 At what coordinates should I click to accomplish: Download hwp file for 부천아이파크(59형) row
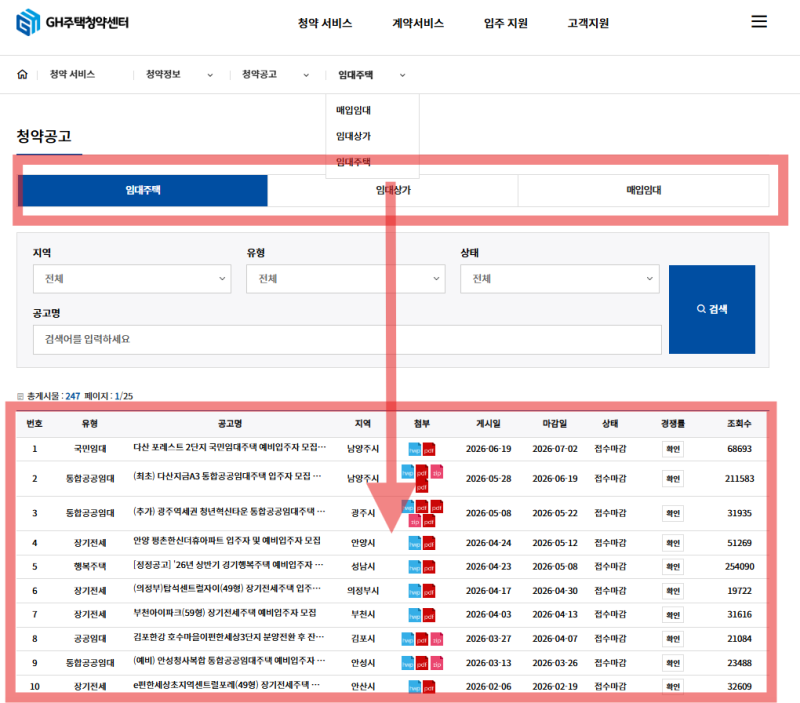(x=415, y=615)
